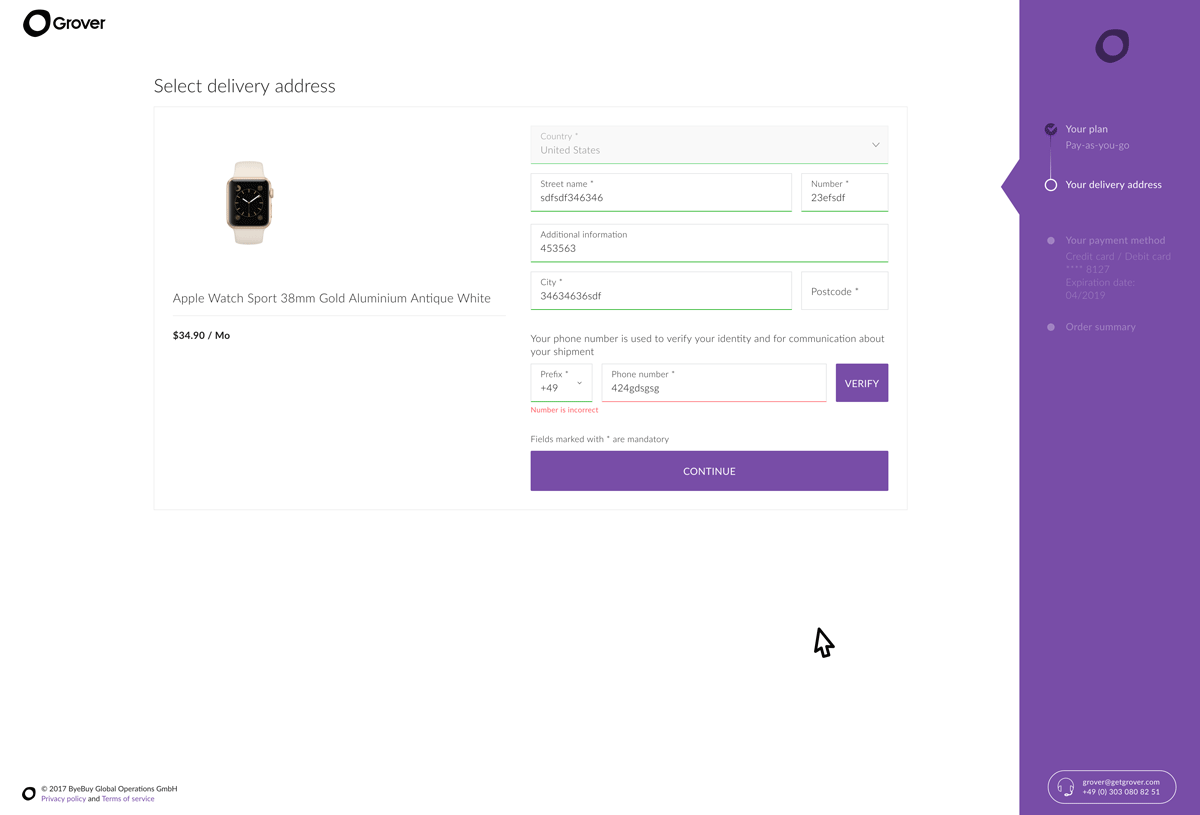The width and height of the screenshot is (1200, 815).
Task: Click the headset support icon
Action: [1066, 788]
